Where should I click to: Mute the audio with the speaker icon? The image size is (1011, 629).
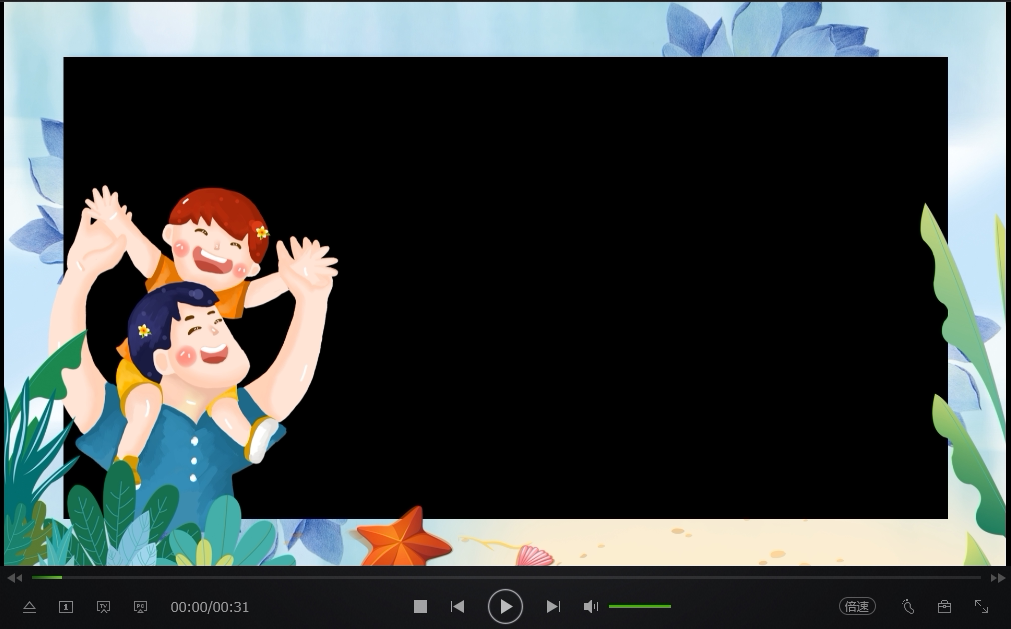point(591,606)
